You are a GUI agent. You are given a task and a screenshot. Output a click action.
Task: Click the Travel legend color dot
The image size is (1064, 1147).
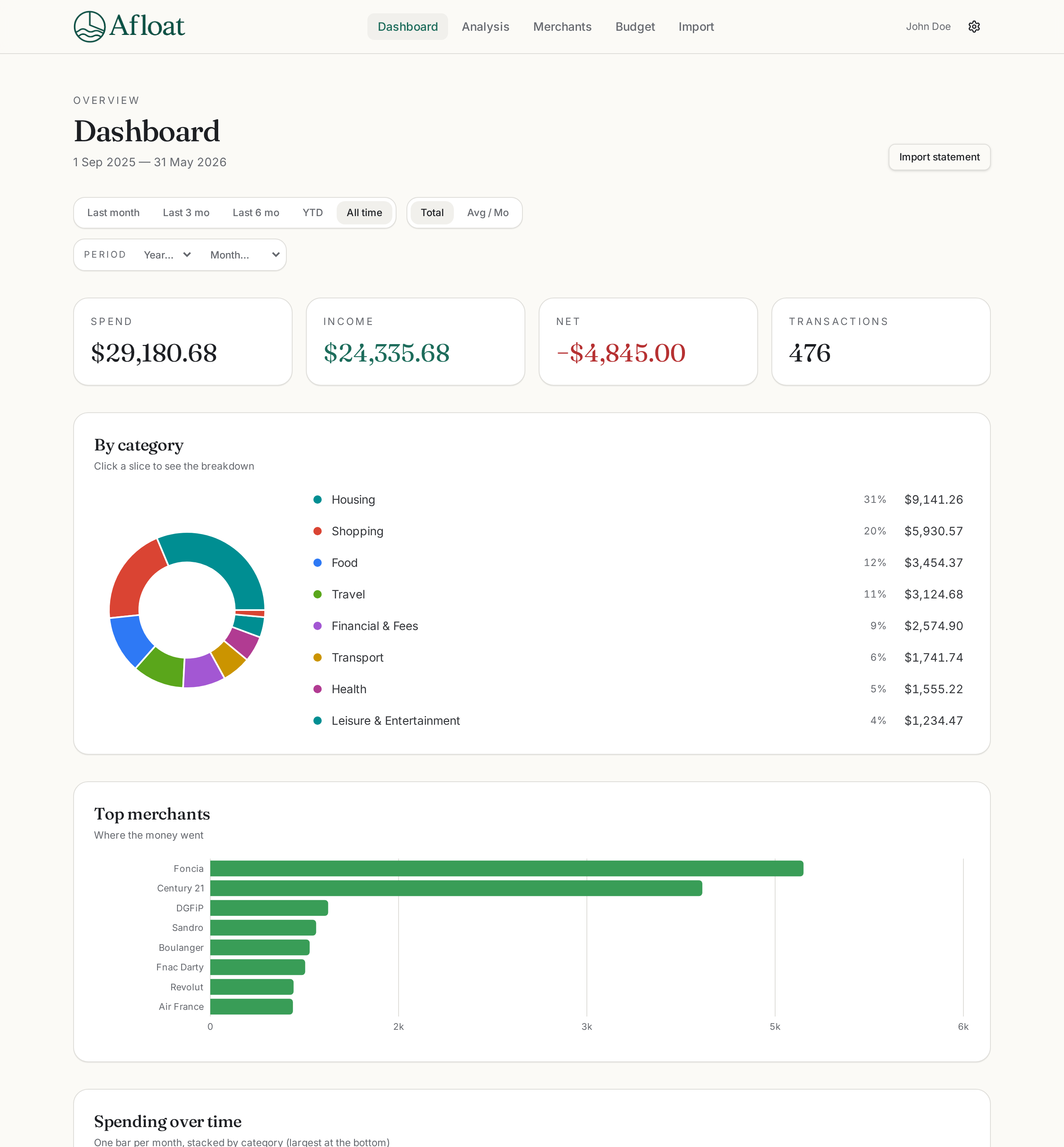coord(317,594)
